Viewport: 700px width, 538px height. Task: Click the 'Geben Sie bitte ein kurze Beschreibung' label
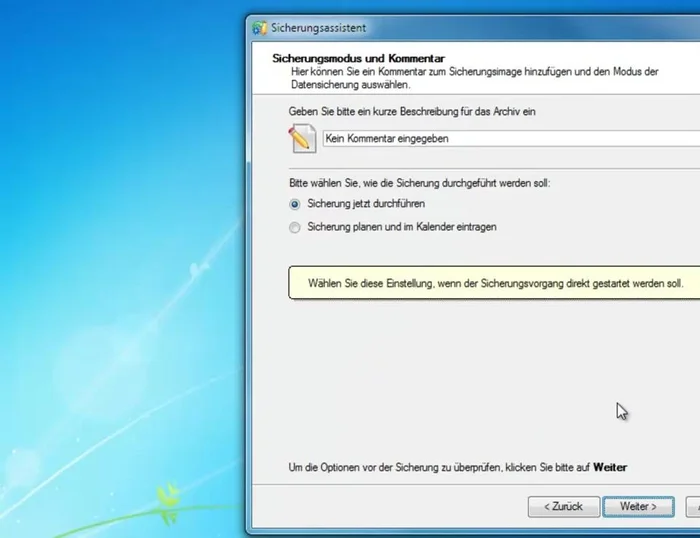coord(412,112)
